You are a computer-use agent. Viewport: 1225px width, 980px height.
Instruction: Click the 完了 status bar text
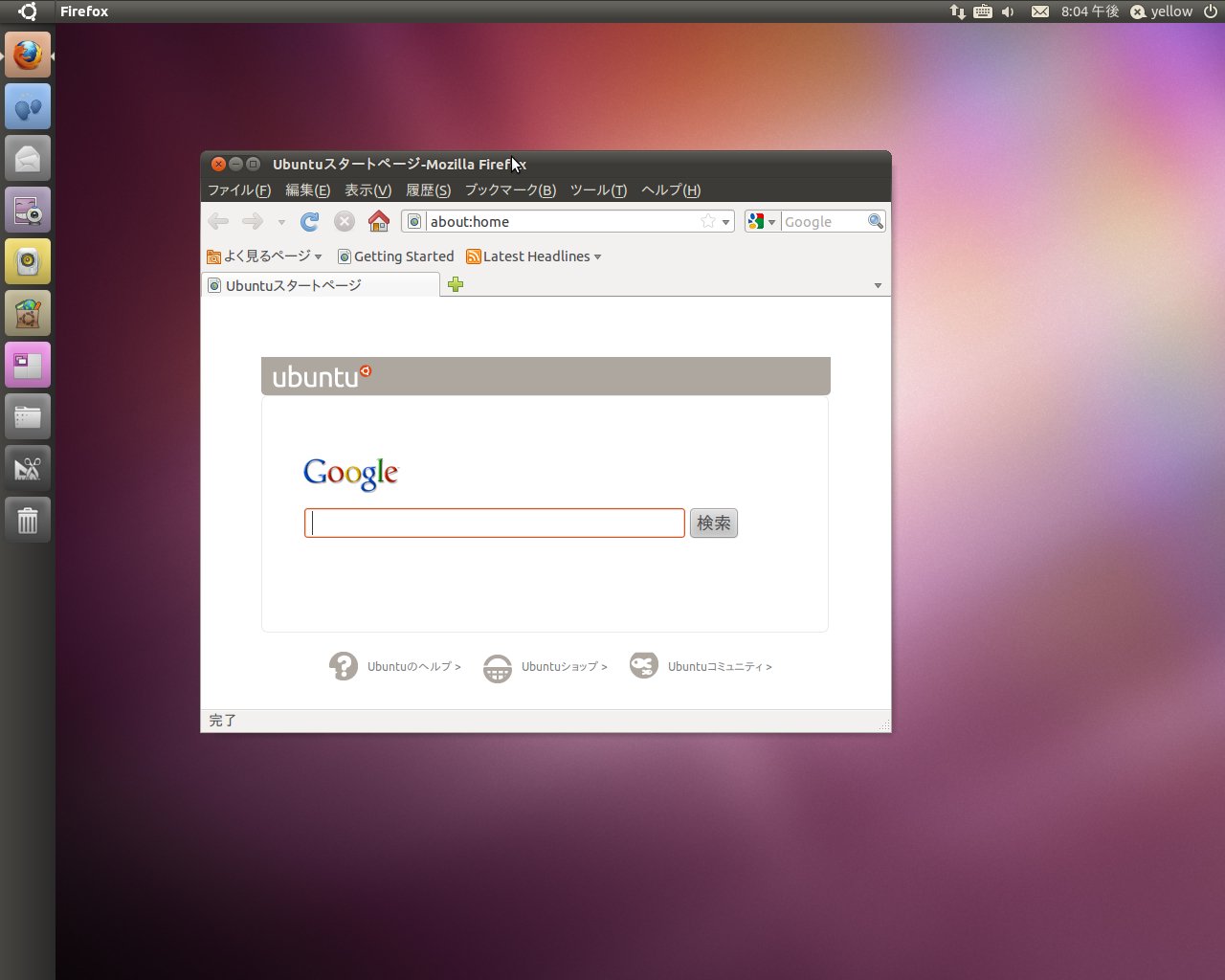(x=223, y=721)
